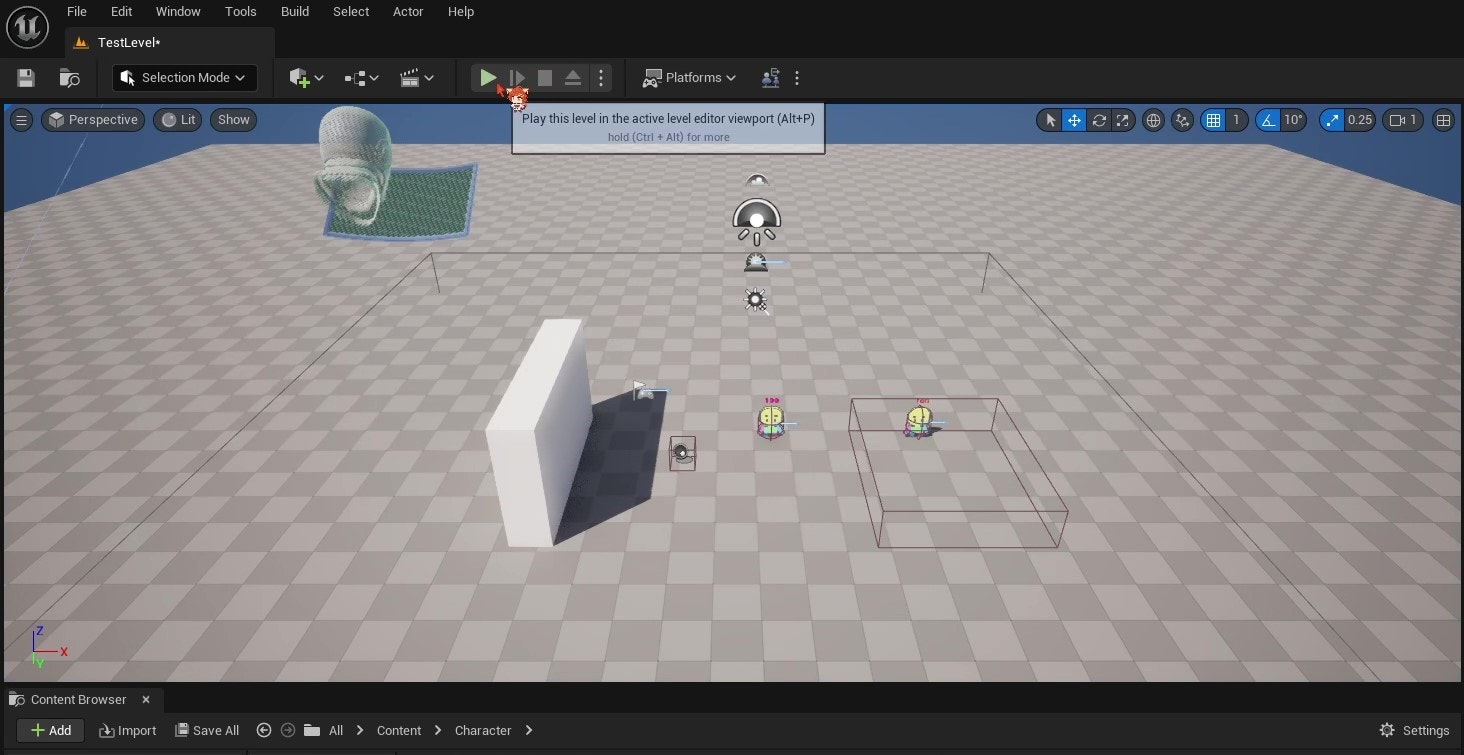Activate the rotate tool
This screenshot has height=755, width=1464.
[x=1099, y=120]
